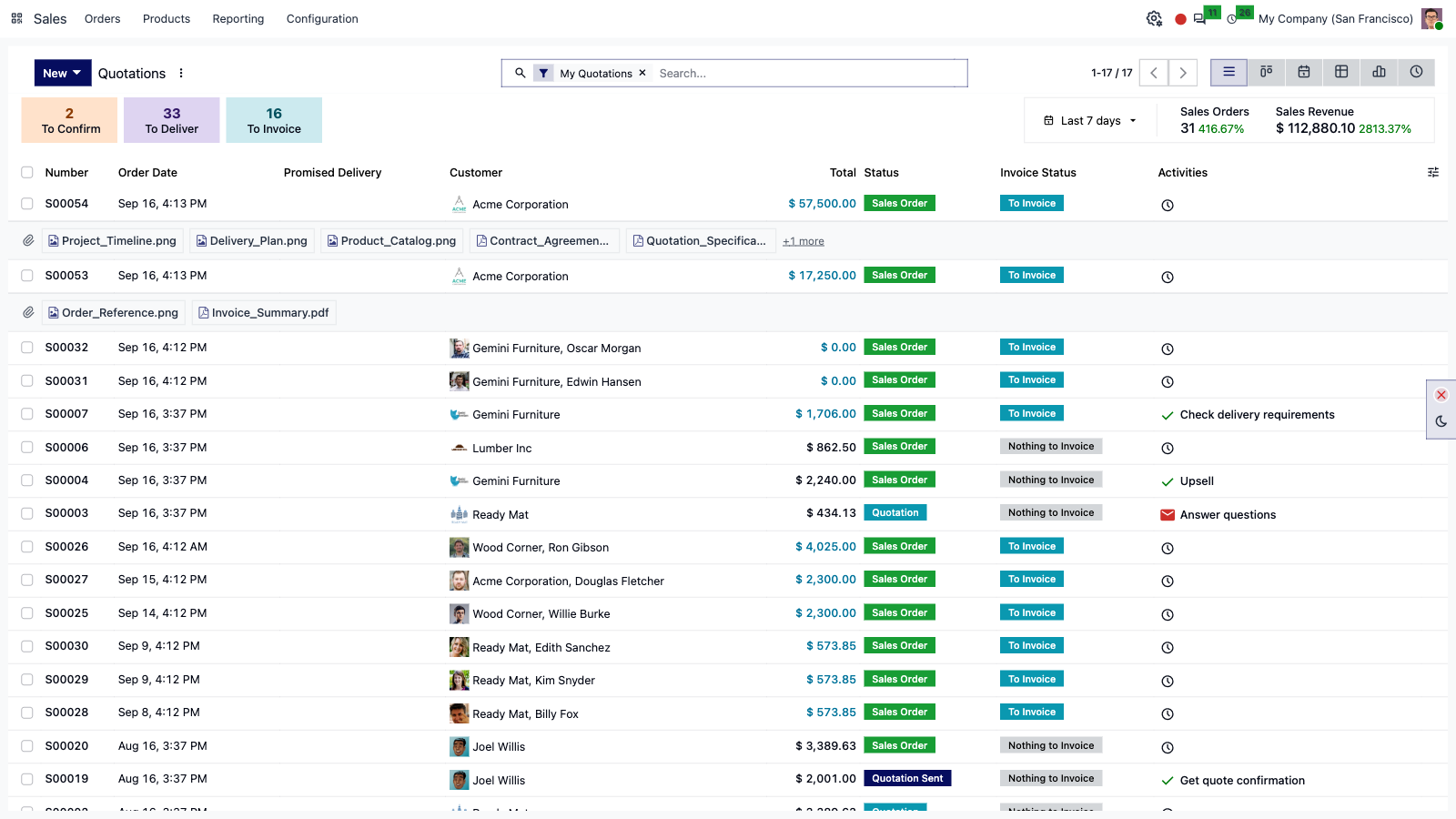This screenshot has width=1456, height=819.
Task: Select the checkbox for order S00007
Action: [x=27, y=414]
